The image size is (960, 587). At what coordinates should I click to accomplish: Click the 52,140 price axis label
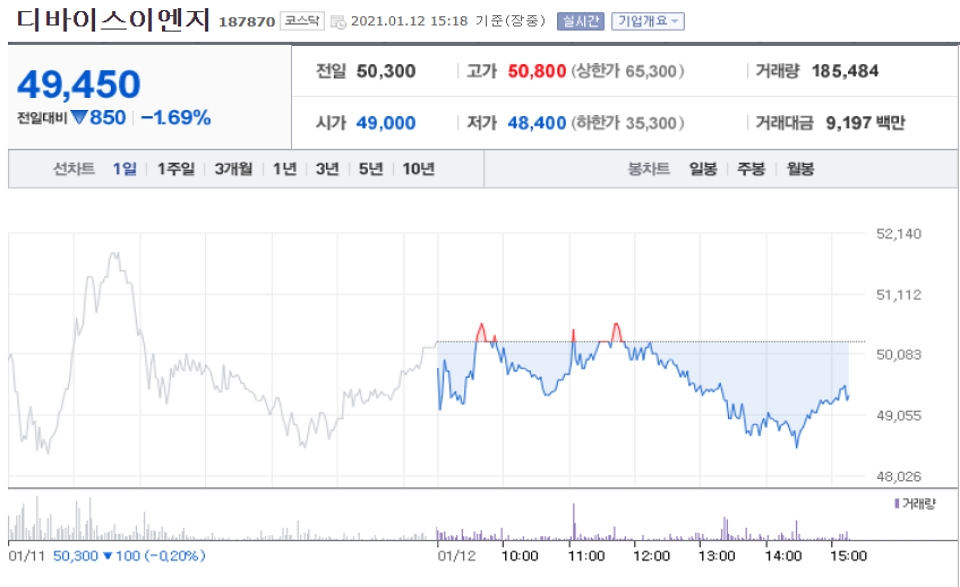(x=898, y=233)
